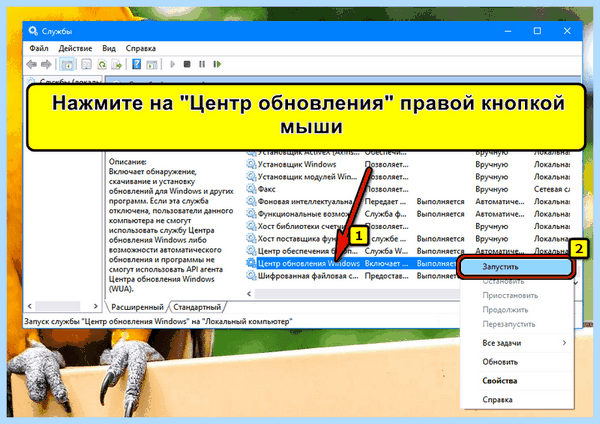Pause service with the toolbar pause icon
This screenshot has width=600, height=424.
click(x=202, y=64)
